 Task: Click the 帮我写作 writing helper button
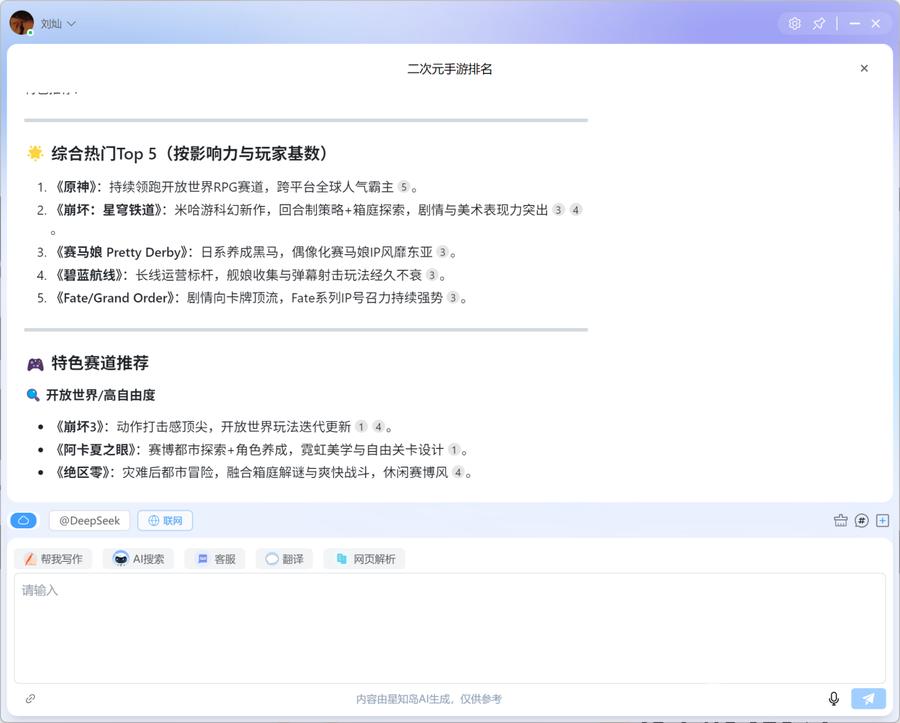(x=53, y=559)
